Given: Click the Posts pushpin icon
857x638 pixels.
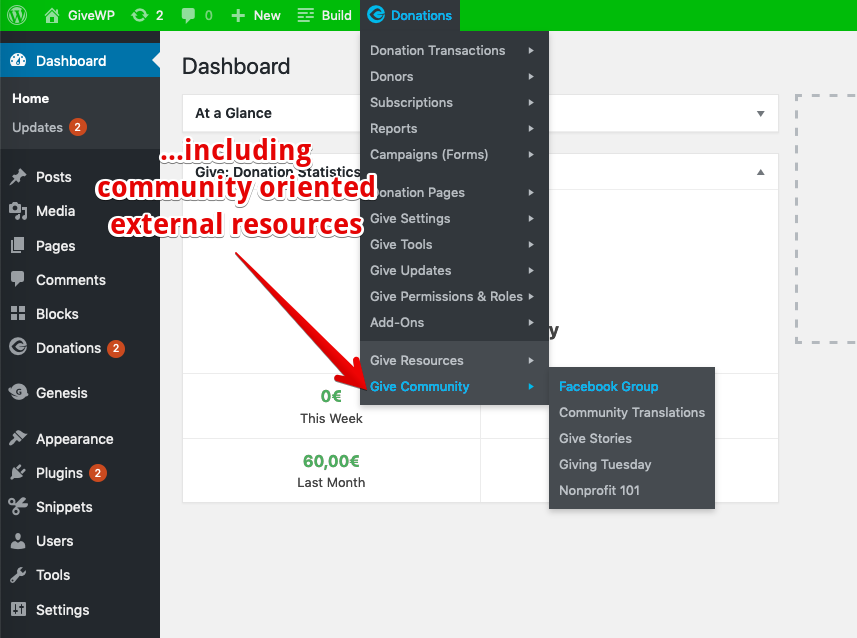Looking at the screenshot, I should pos(18,177).
